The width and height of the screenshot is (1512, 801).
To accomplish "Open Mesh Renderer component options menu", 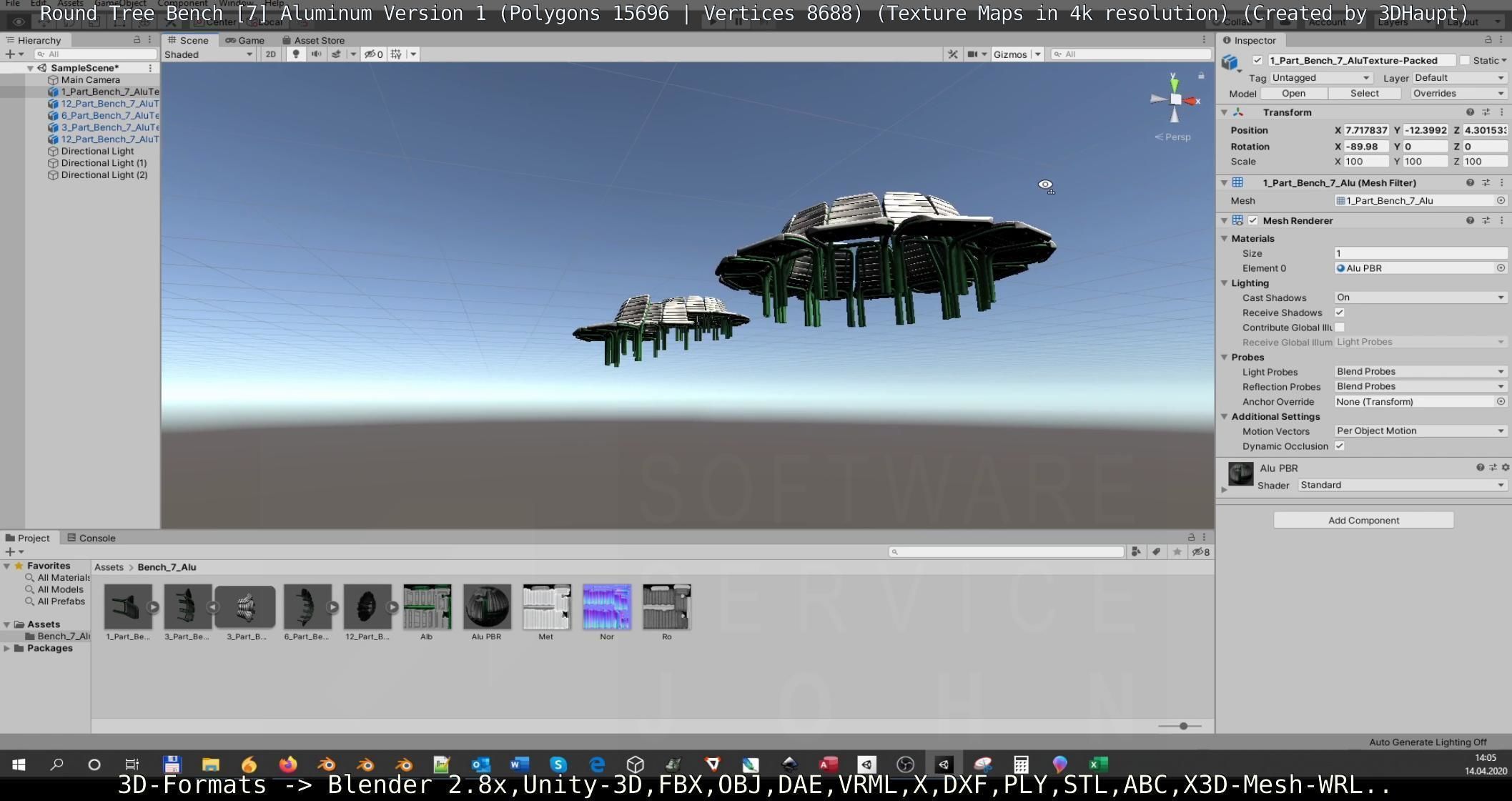I will [1501, 220].
